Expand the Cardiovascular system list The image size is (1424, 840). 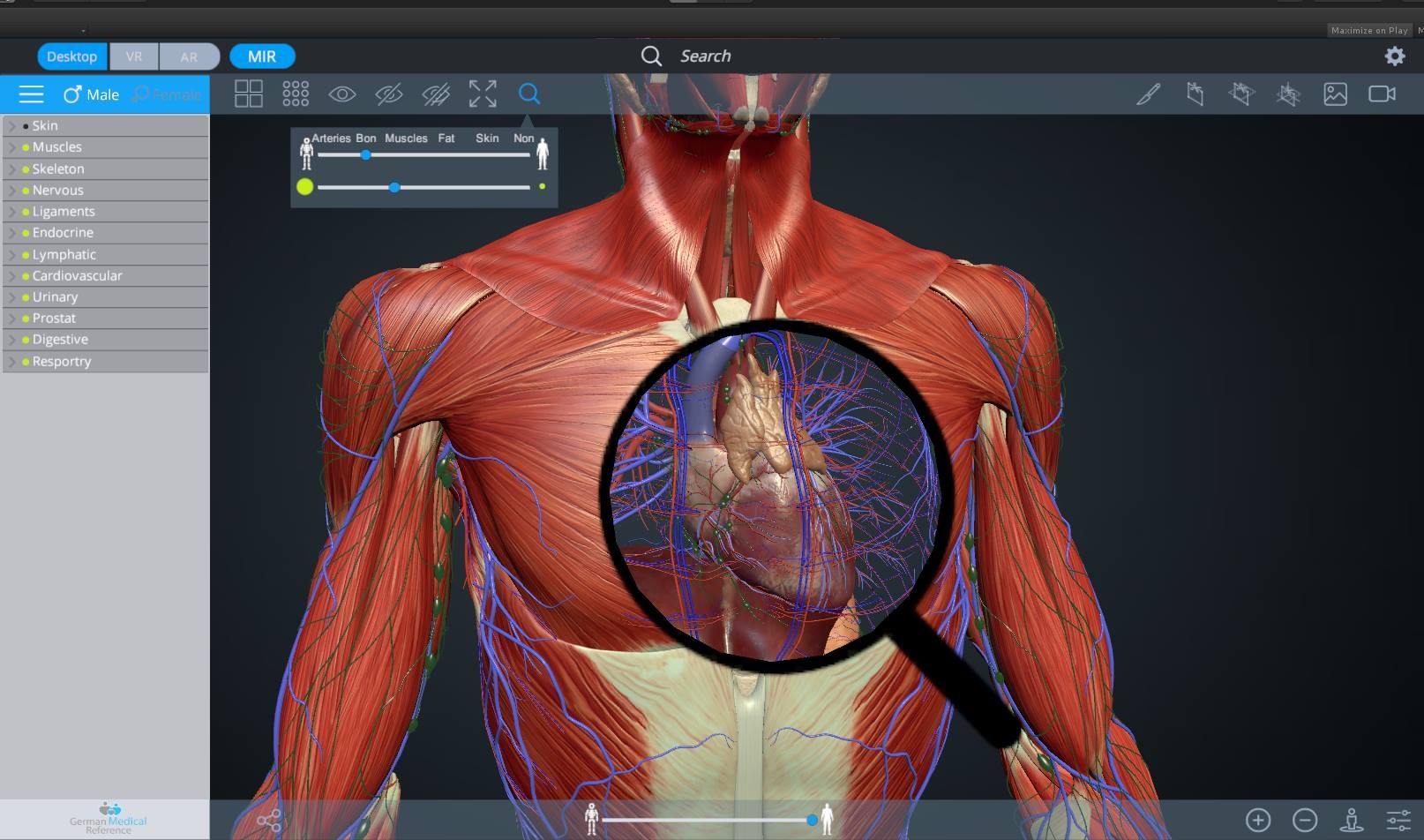[12, 276]
